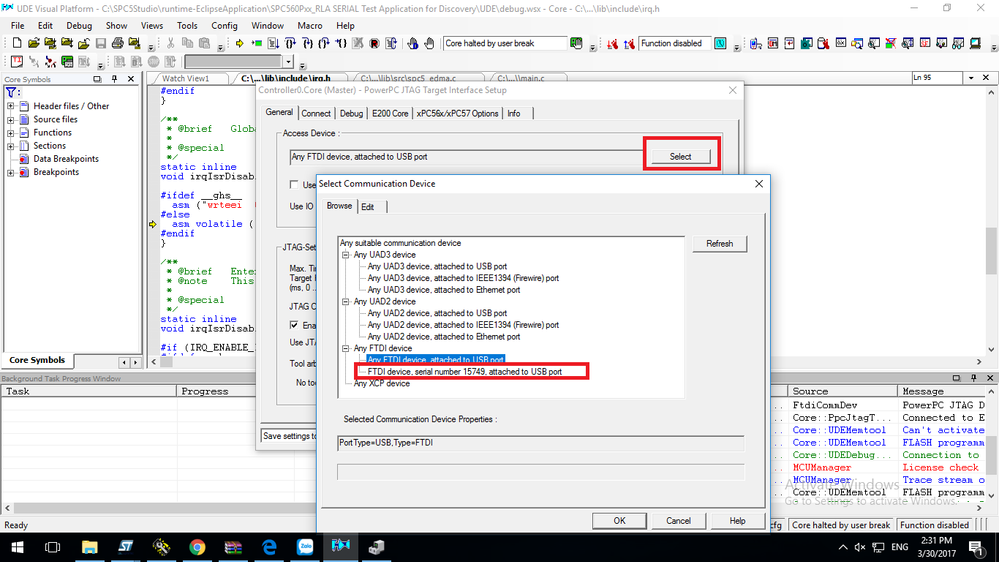Open Chrome from the taskbar
This screenshot has width=999, height=562.
197,547
